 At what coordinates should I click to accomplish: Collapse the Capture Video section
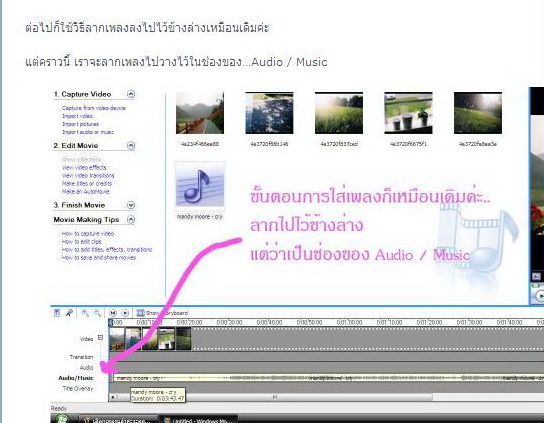click(x=131, y=94)
